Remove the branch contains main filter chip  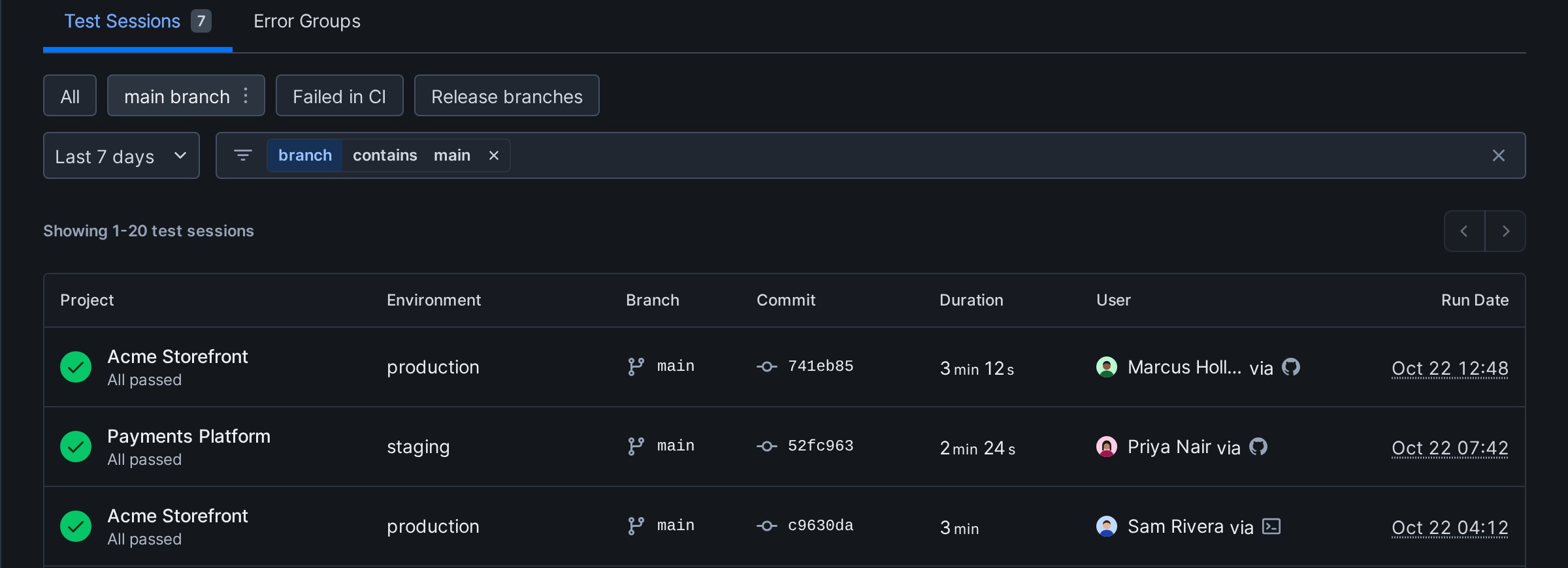pos(494,155)
